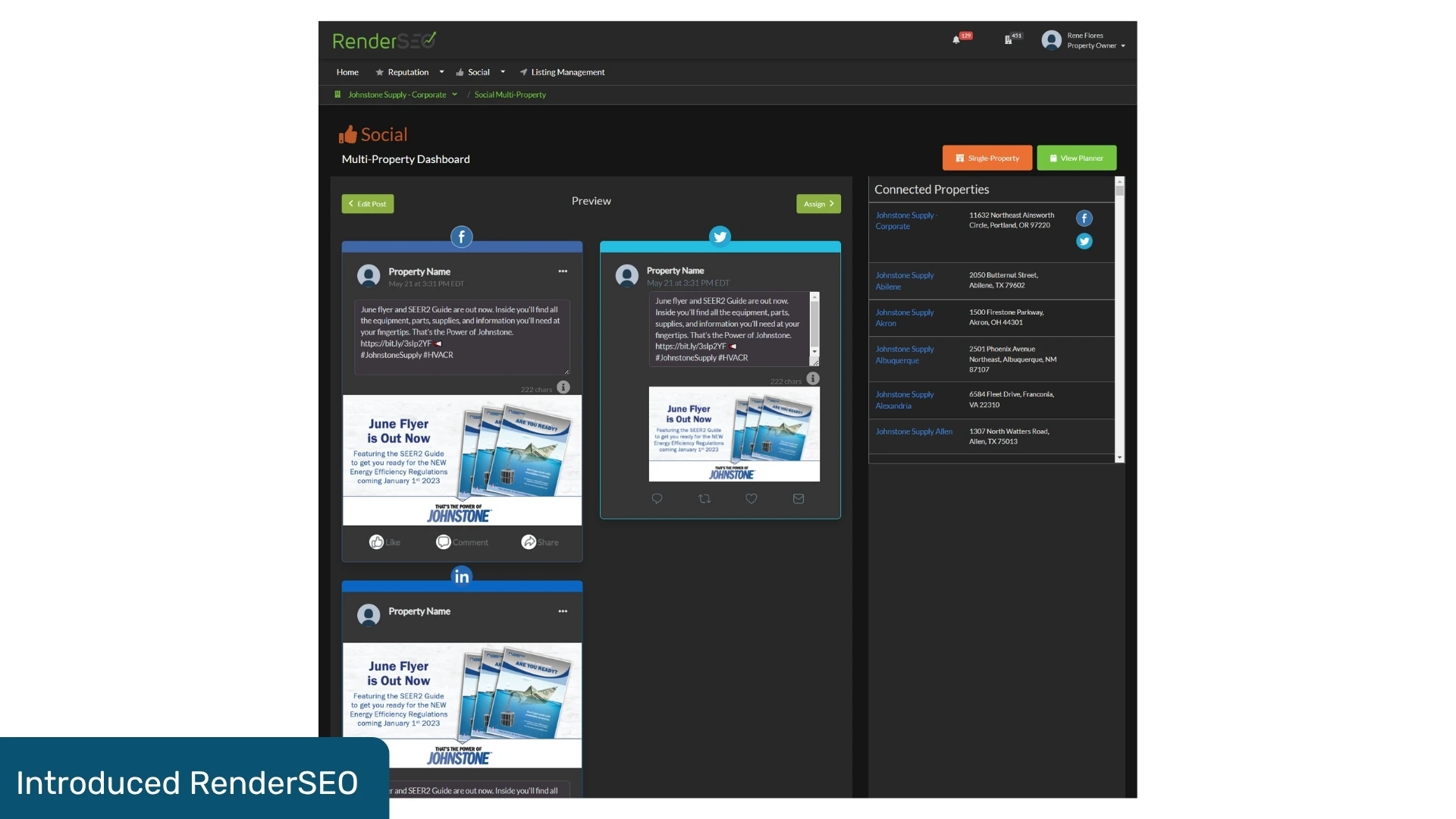Click the Connected Properties heading
Image resolution: width=1456 pixels, height=819 pixels.
pos(931,190)
